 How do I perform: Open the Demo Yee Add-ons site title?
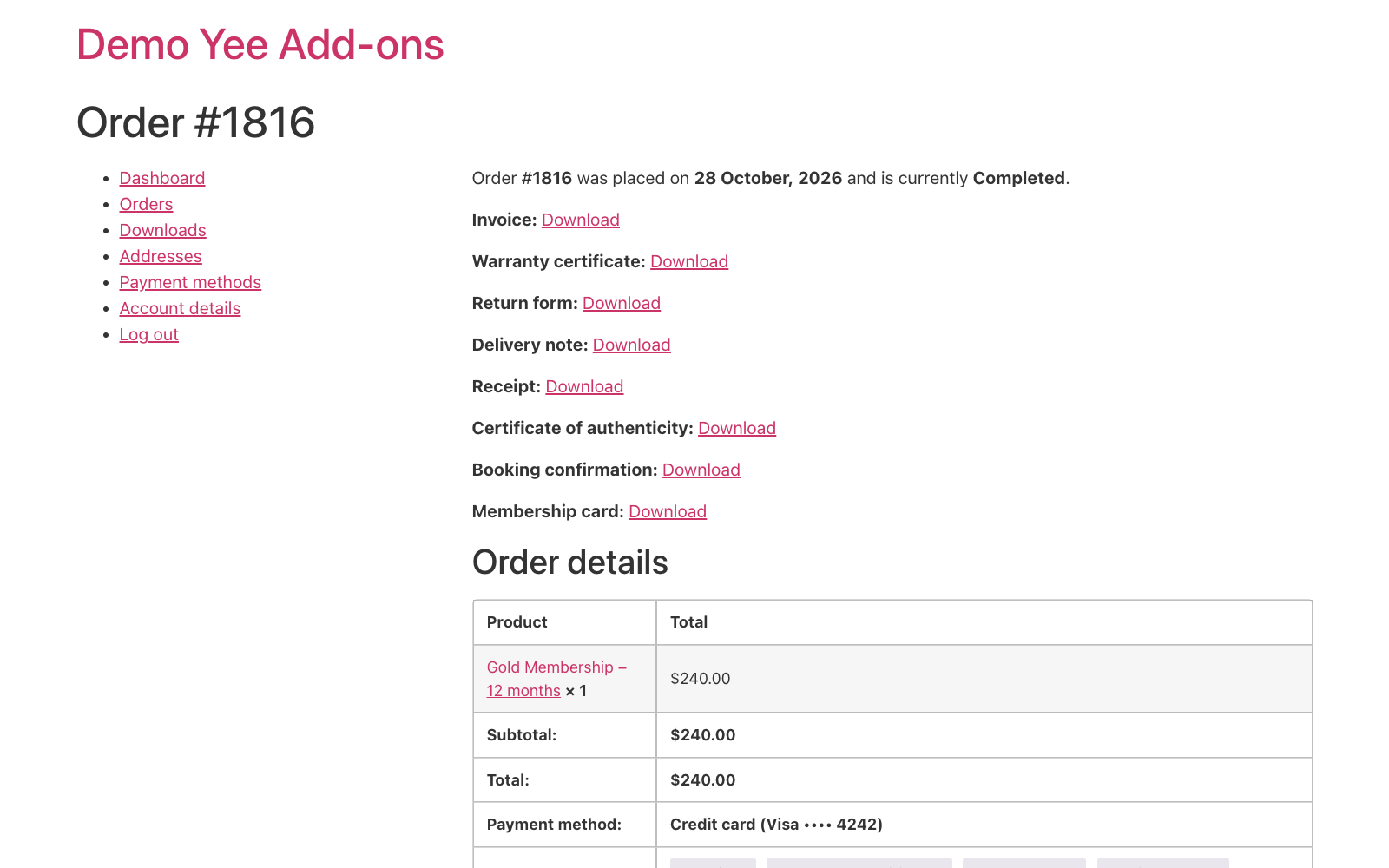[260, 44]
